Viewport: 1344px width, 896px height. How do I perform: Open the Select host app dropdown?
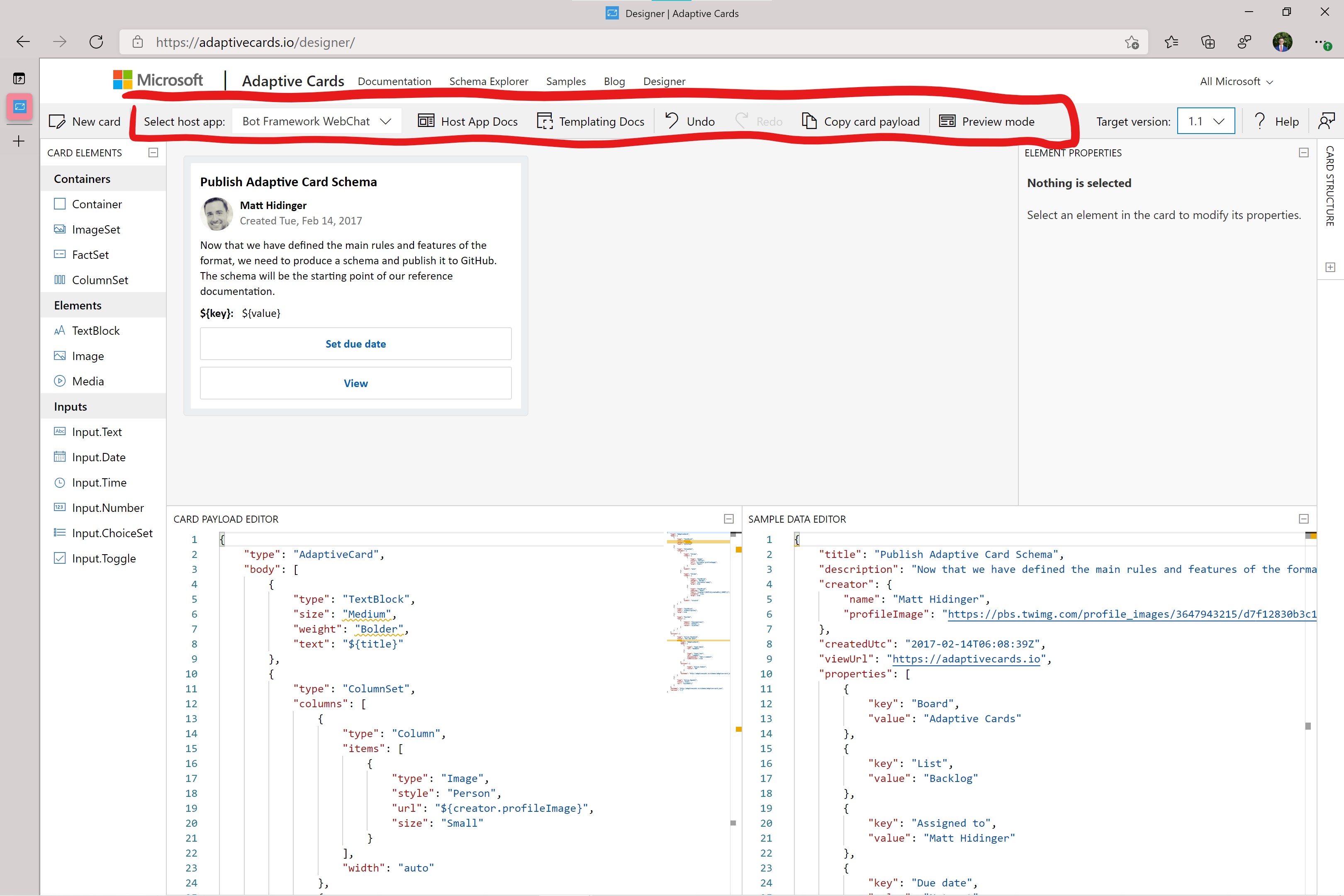click(x=317, y=121)
